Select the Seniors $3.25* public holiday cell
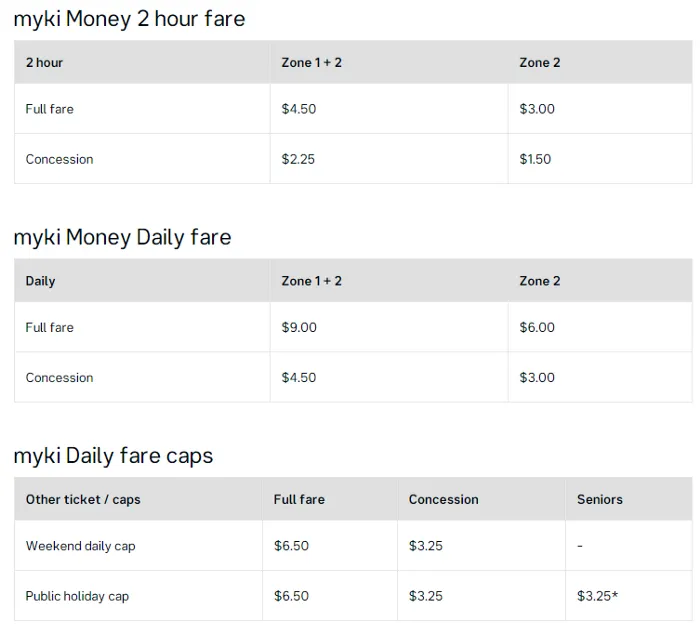Image resolution: width=700 pixels, height=633 pixels. click(597, 596)
